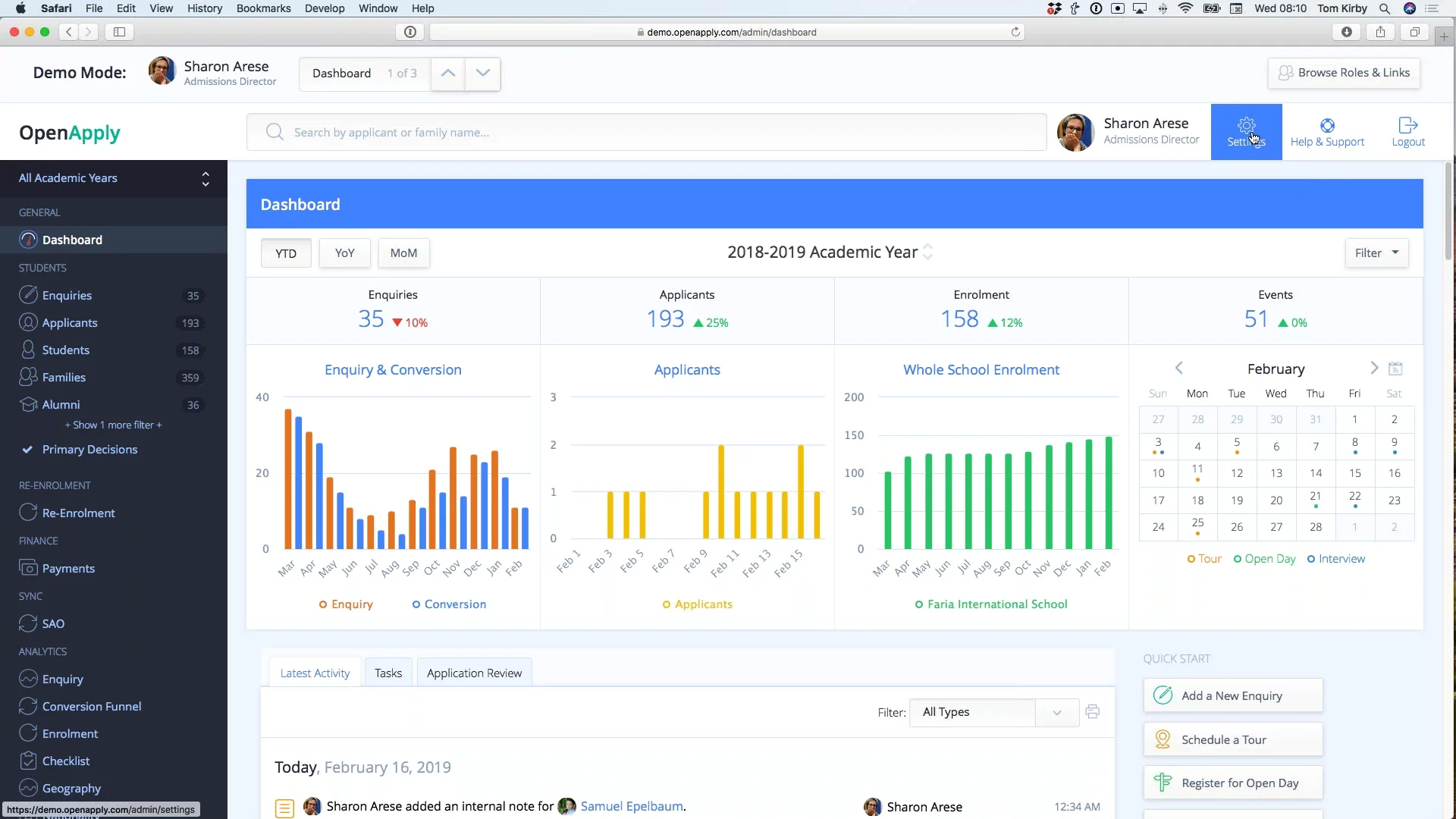1456x819 pixels.
Task: Open the Conversion Funnel analytics
Action: click(91, 705)
